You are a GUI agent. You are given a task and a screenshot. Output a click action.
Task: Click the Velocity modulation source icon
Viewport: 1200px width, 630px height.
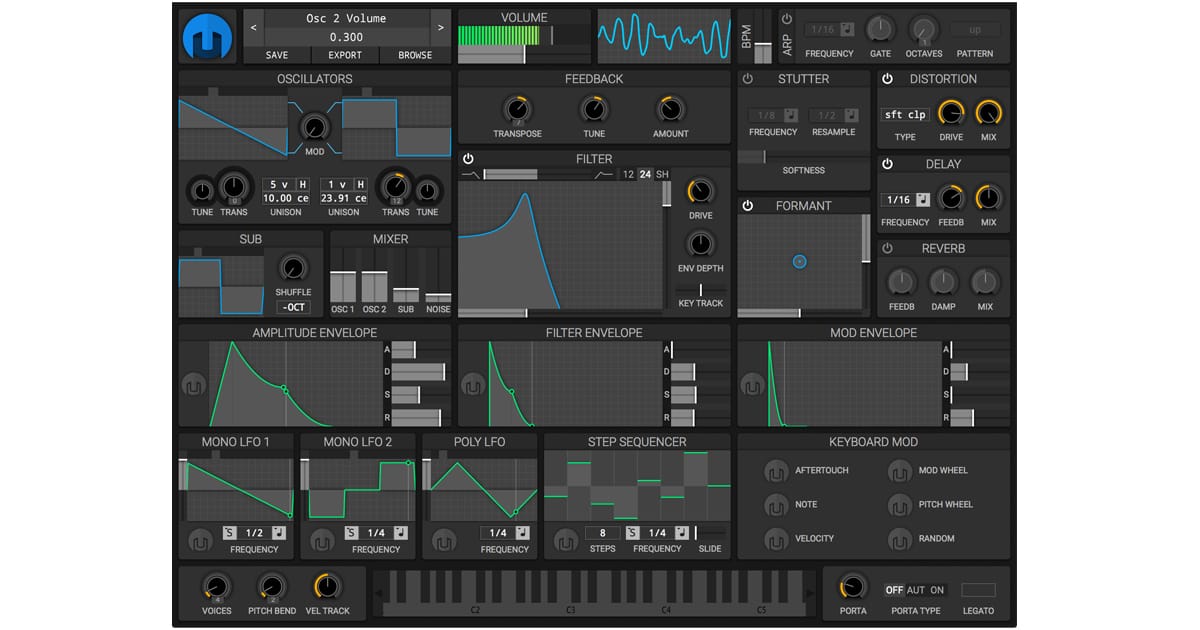(x=776, y=539)
